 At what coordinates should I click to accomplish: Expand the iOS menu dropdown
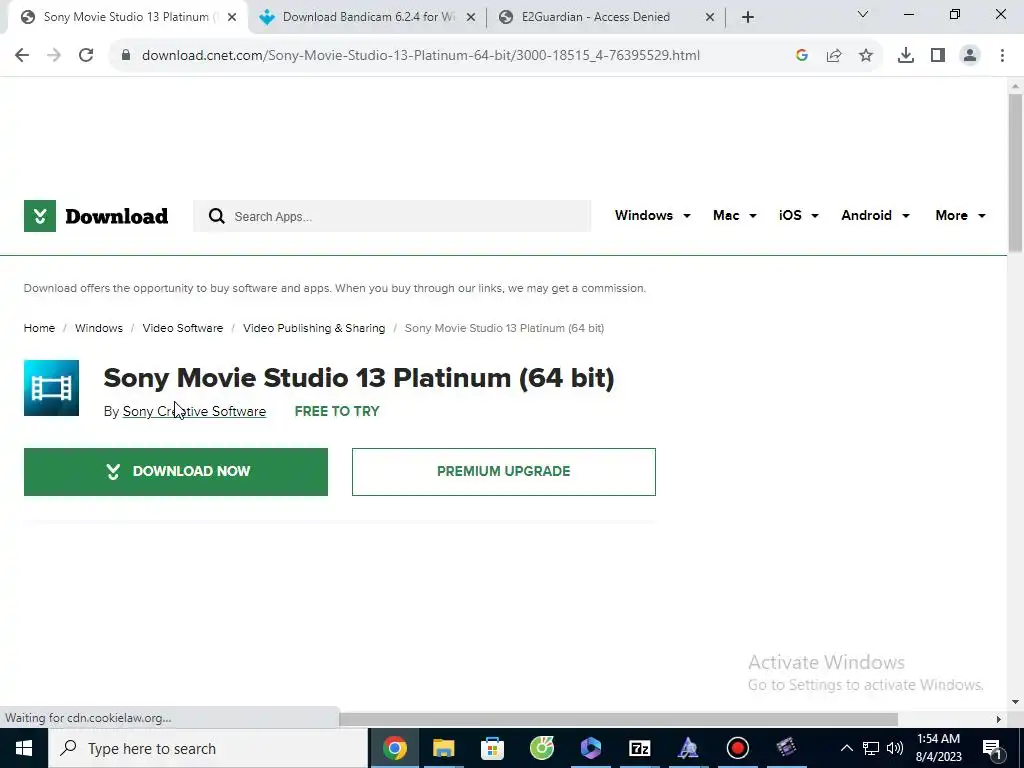pyautogui.click(x=798, y=216)
